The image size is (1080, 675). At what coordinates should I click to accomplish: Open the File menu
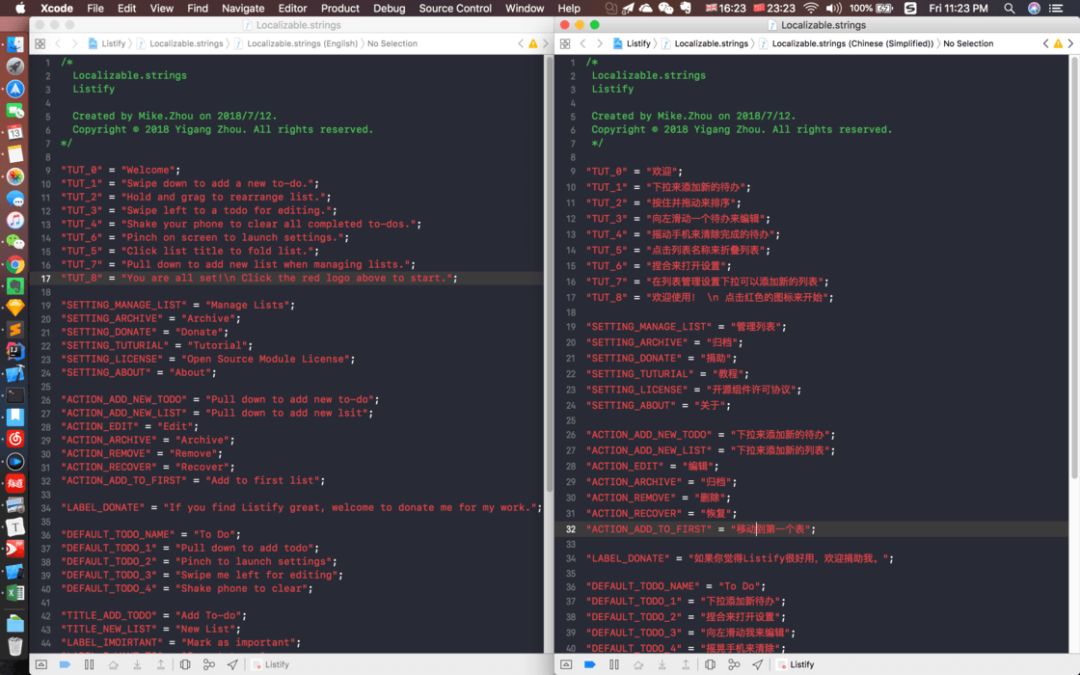pyautogui.click(x=95, y=8)
